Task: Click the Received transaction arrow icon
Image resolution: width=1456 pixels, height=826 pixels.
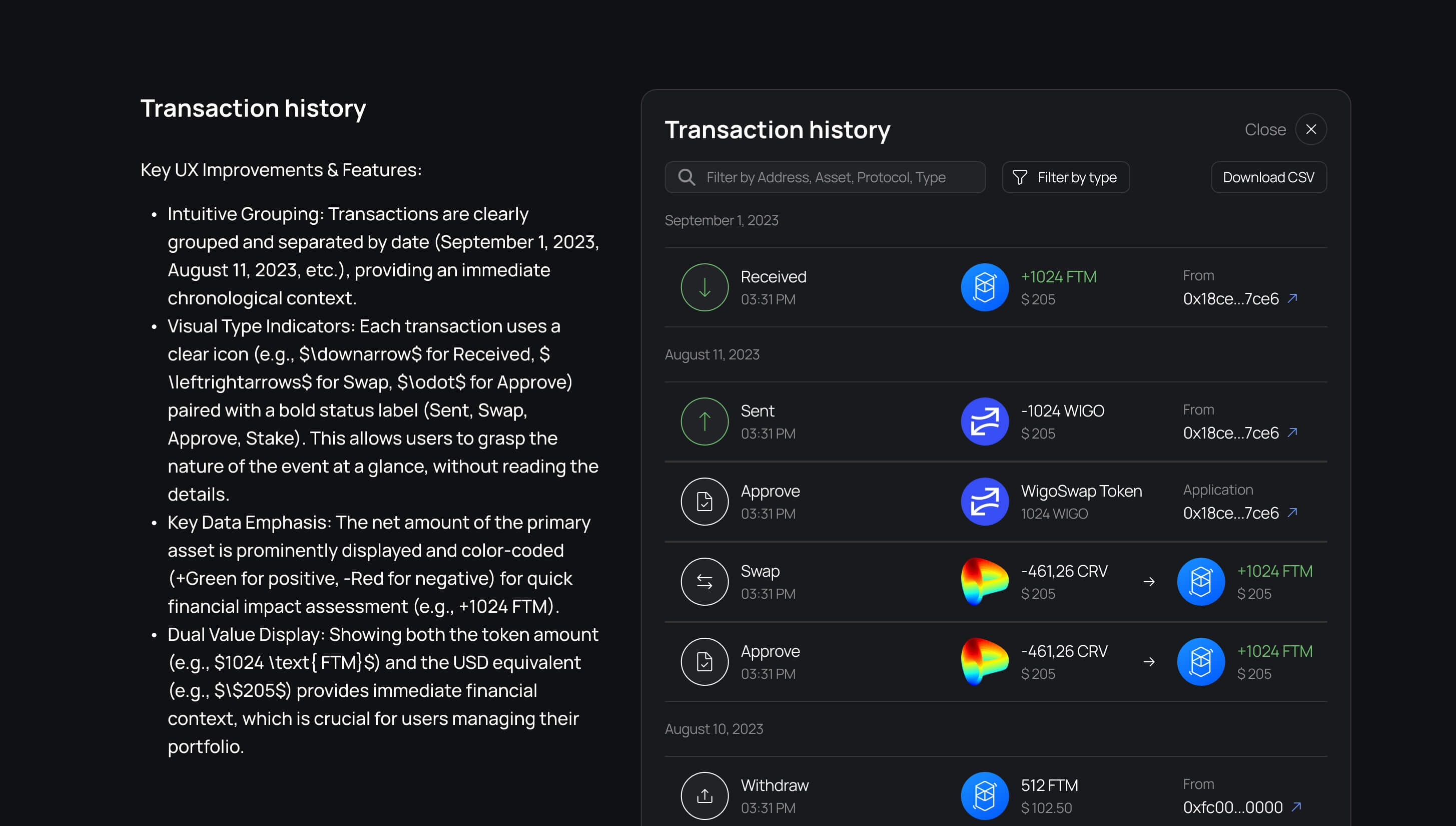Action: tap(704, 287)
